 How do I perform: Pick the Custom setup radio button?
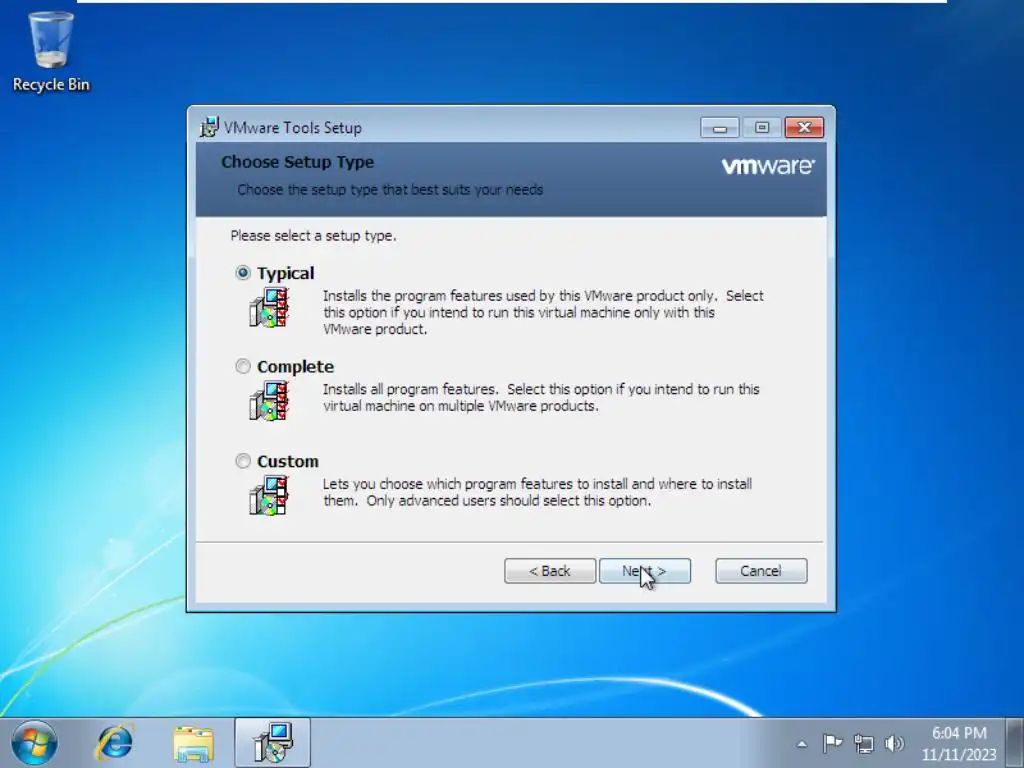pos(243,461)
